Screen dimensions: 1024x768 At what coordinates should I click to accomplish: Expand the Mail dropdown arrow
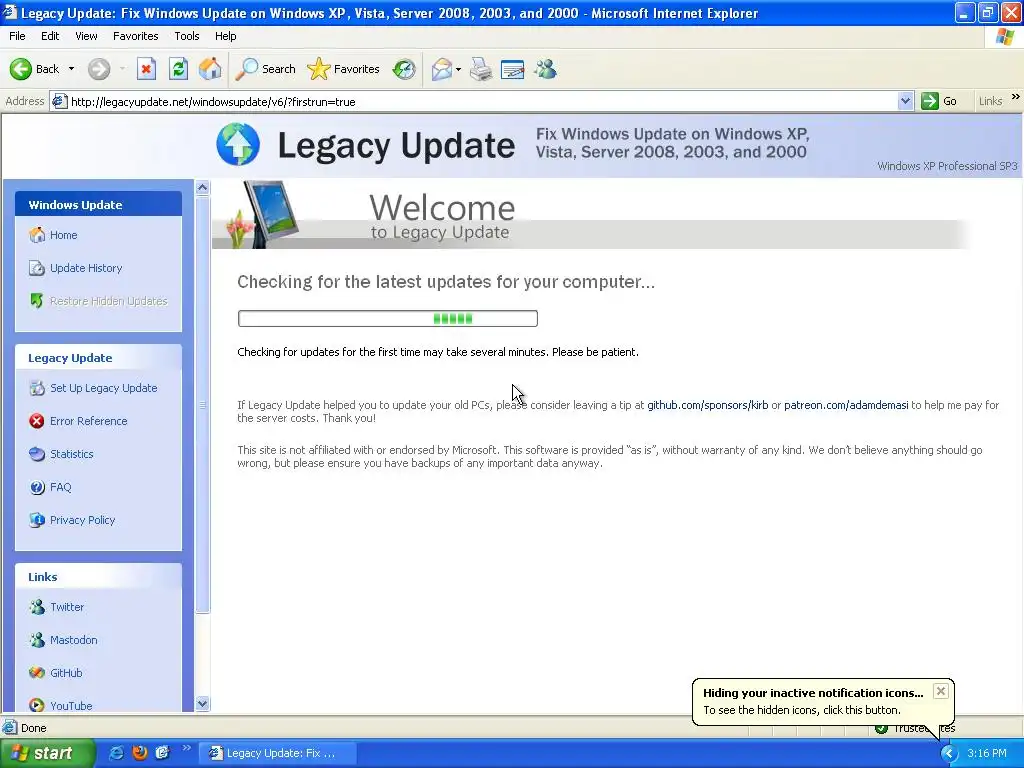pos(458,69)
